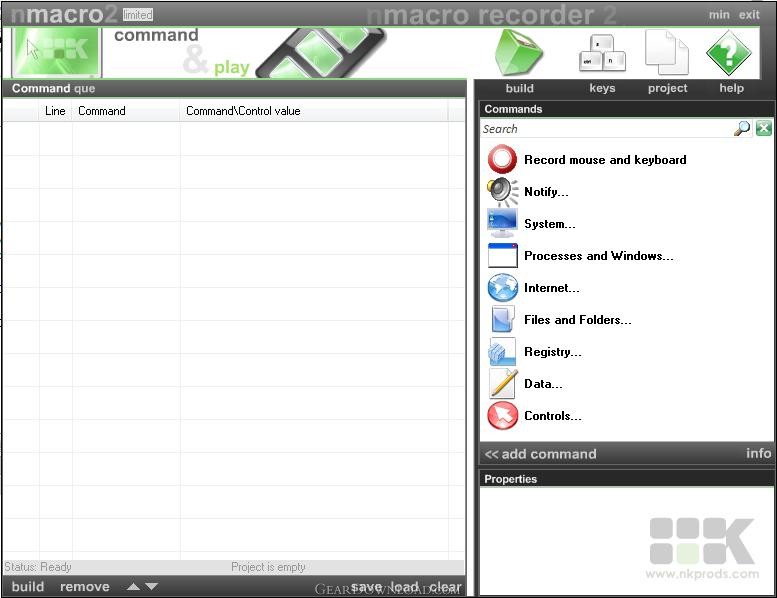
Task: Expand the System... command category
Action: (x=550, y=224)
